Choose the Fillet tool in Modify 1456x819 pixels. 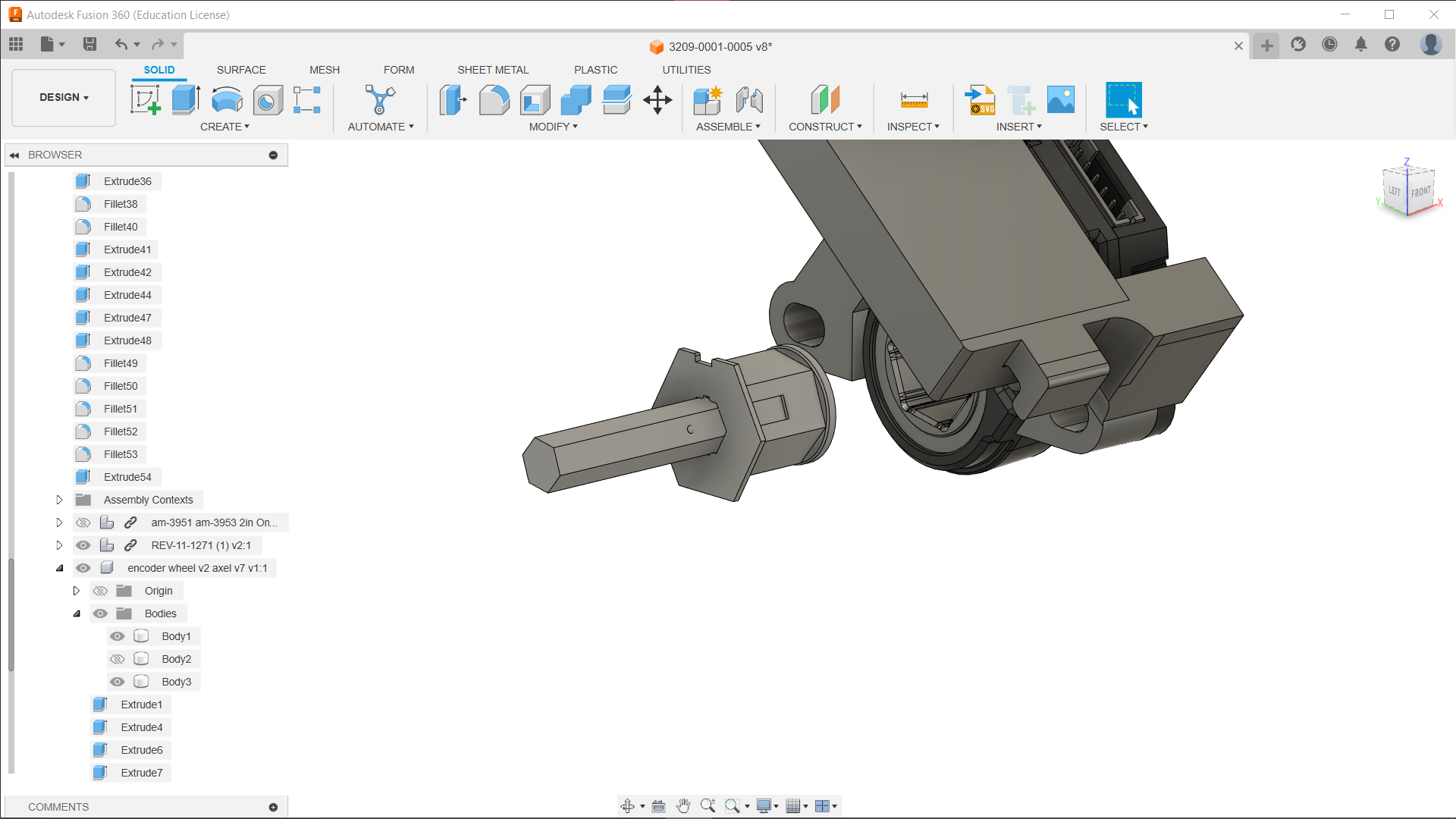coord(494,99)
